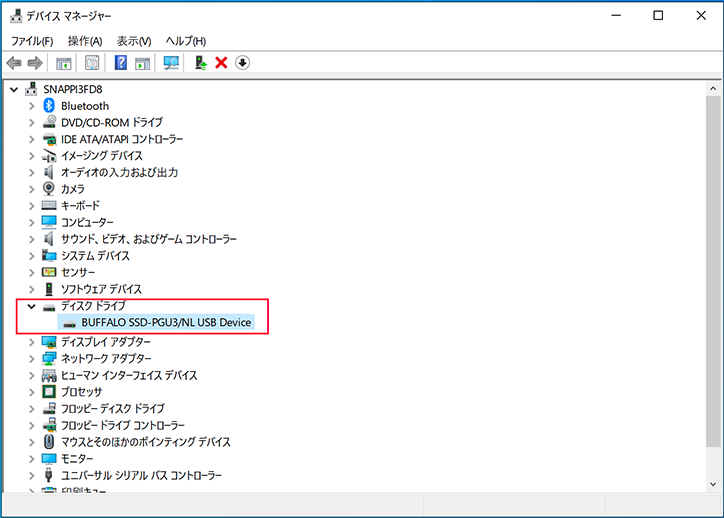The height and width of the screenshot is (518, 724).
Task: Collapse the ディスク ドライブ node
Action: tap(31, 305)
